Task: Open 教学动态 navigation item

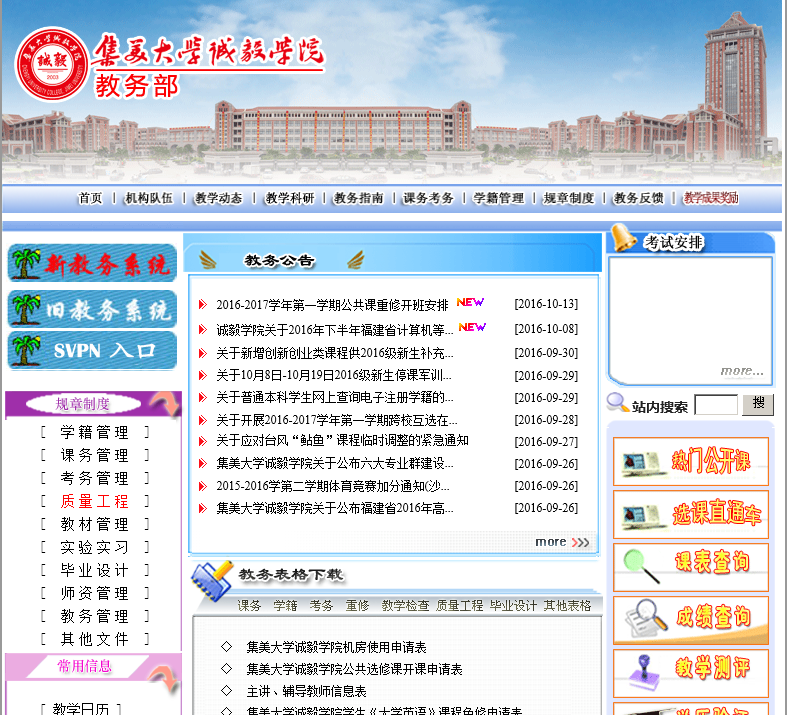Action: point(219,198)
